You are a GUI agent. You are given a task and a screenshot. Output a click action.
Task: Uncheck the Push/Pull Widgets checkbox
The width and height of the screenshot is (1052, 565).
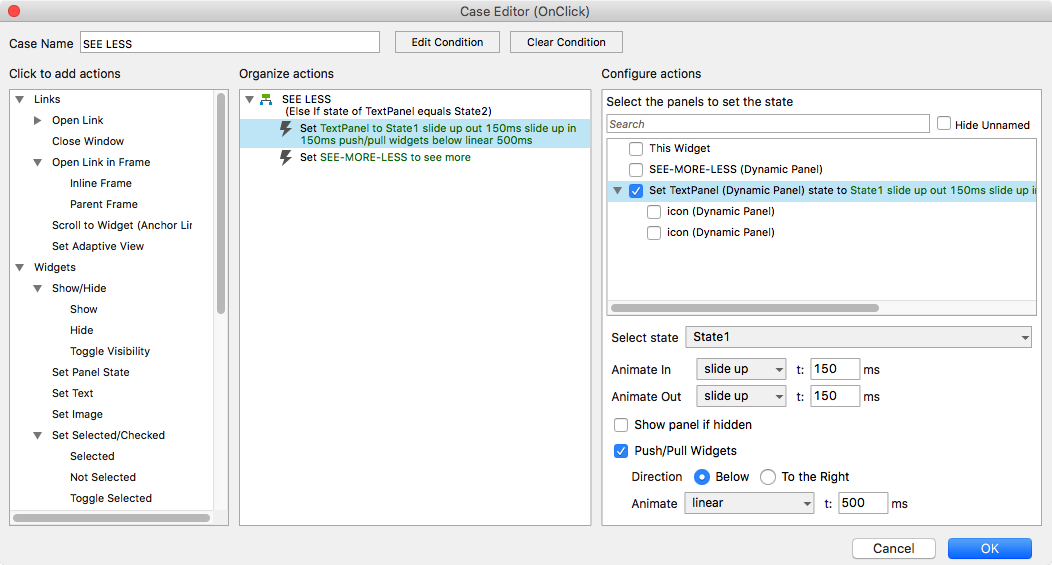click(621, 451)
